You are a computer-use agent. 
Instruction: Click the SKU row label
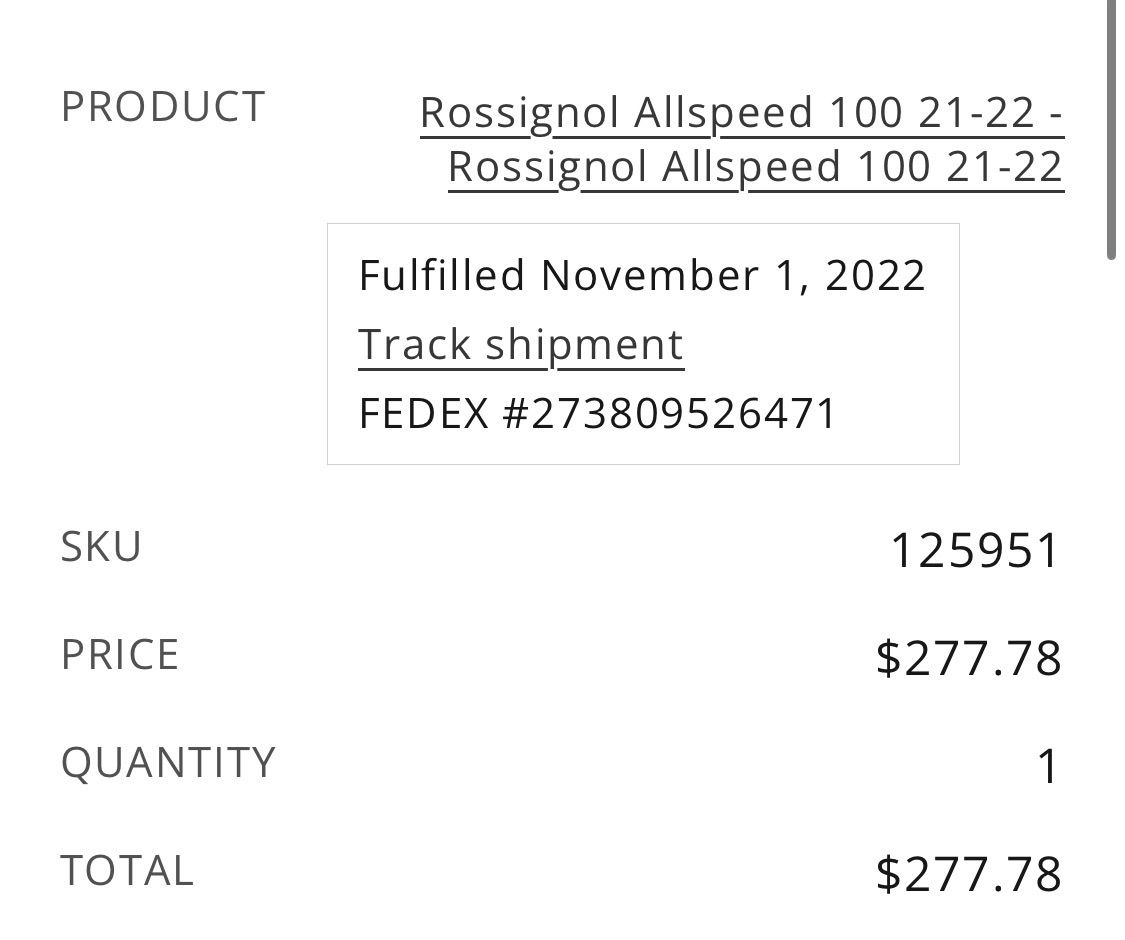(101, 547)
